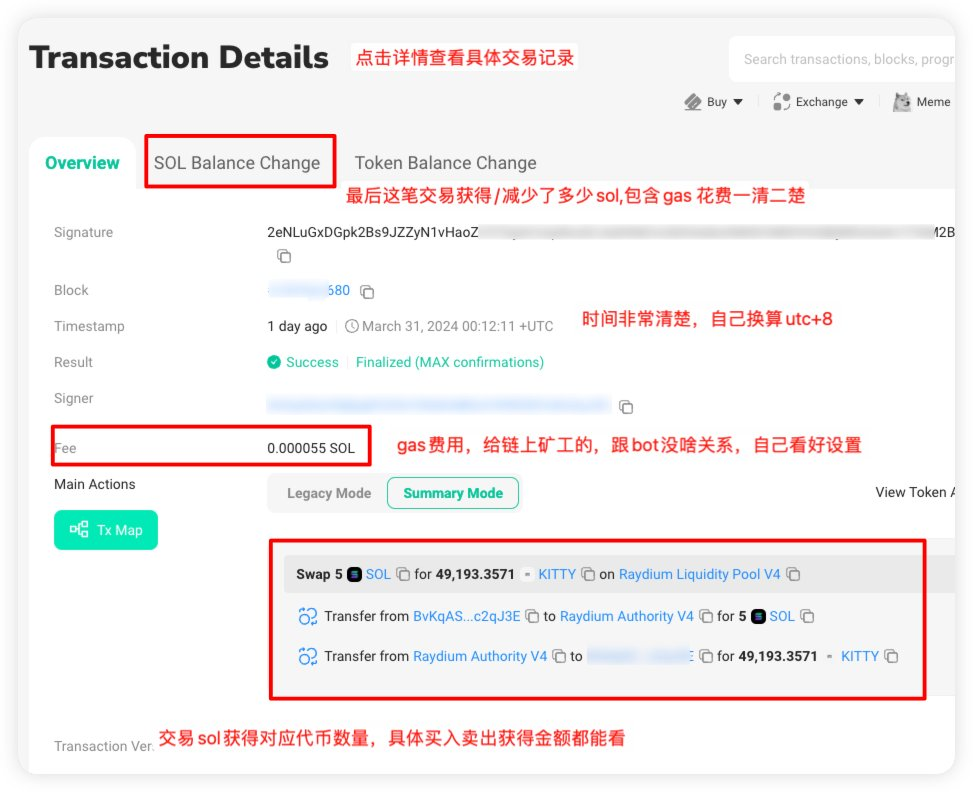973x792 pixels.
Task: Switch to Legacy Mode view
Action: 328,493
